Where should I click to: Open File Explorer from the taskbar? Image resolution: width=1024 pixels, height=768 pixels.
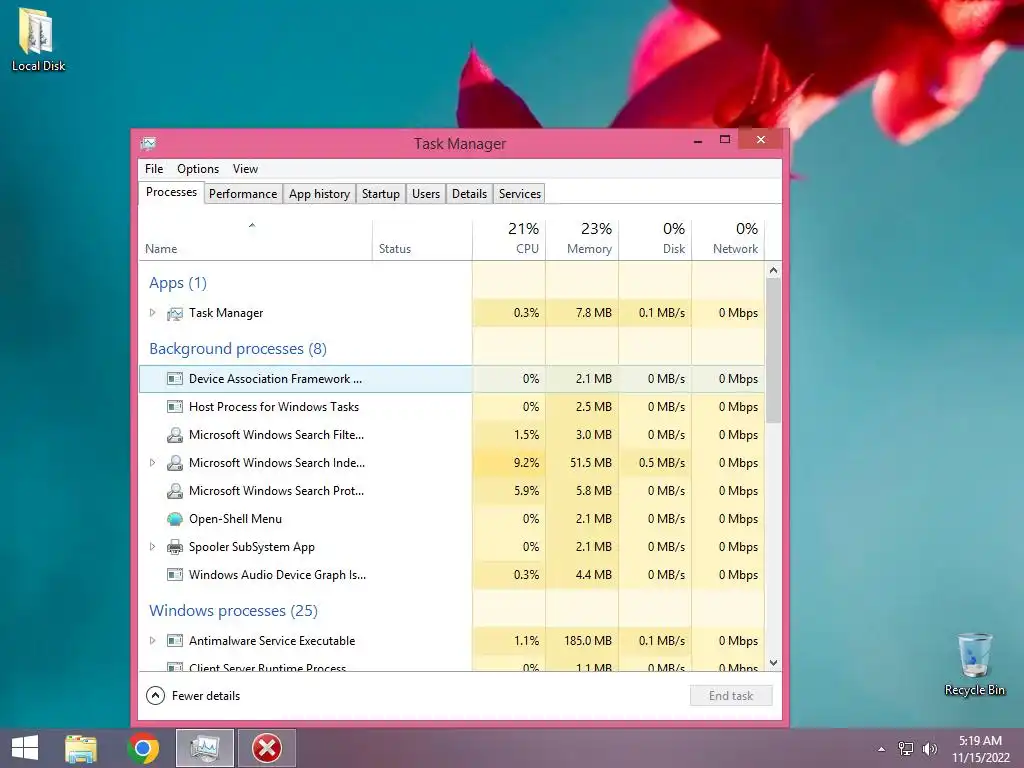tap(81, 748)
